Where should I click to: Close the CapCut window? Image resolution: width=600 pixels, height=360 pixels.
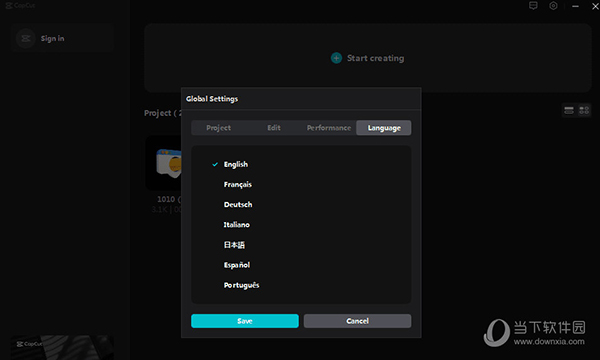595,6
